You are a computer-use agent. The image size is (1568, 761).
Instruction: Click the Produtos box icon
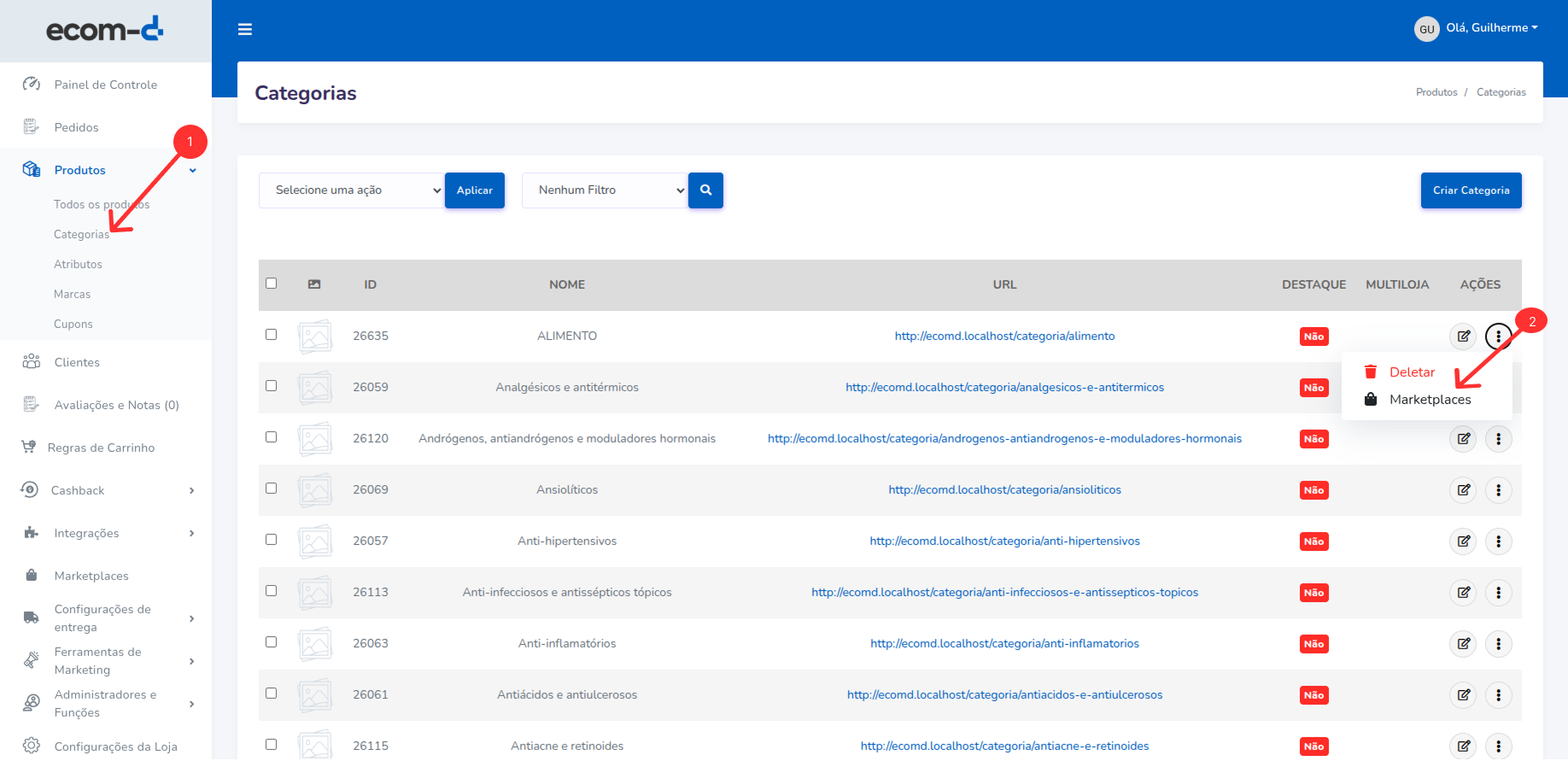point(32,169)
